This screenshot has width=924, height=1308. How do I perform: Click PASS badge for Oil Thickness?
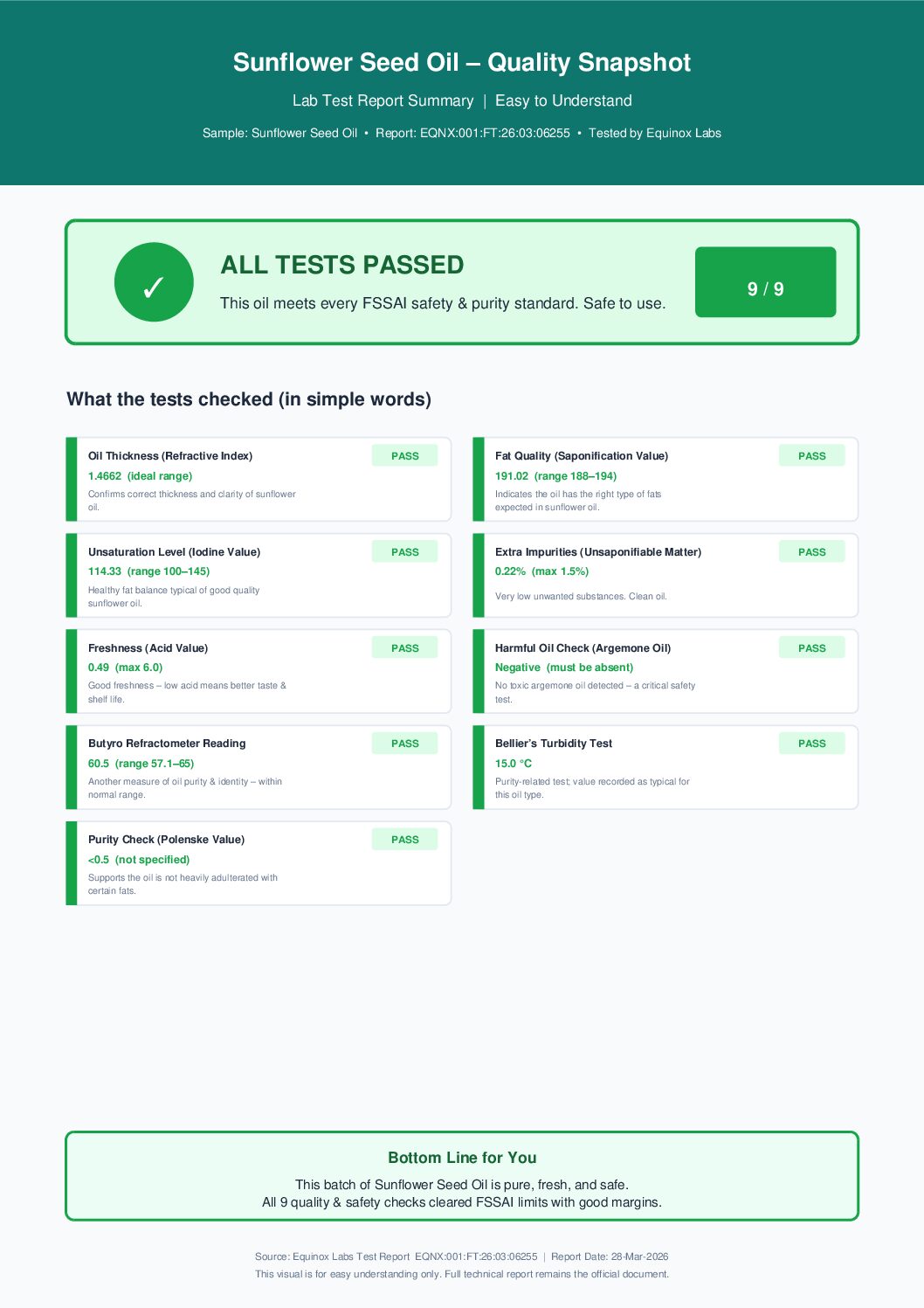(x=404, y=455)
